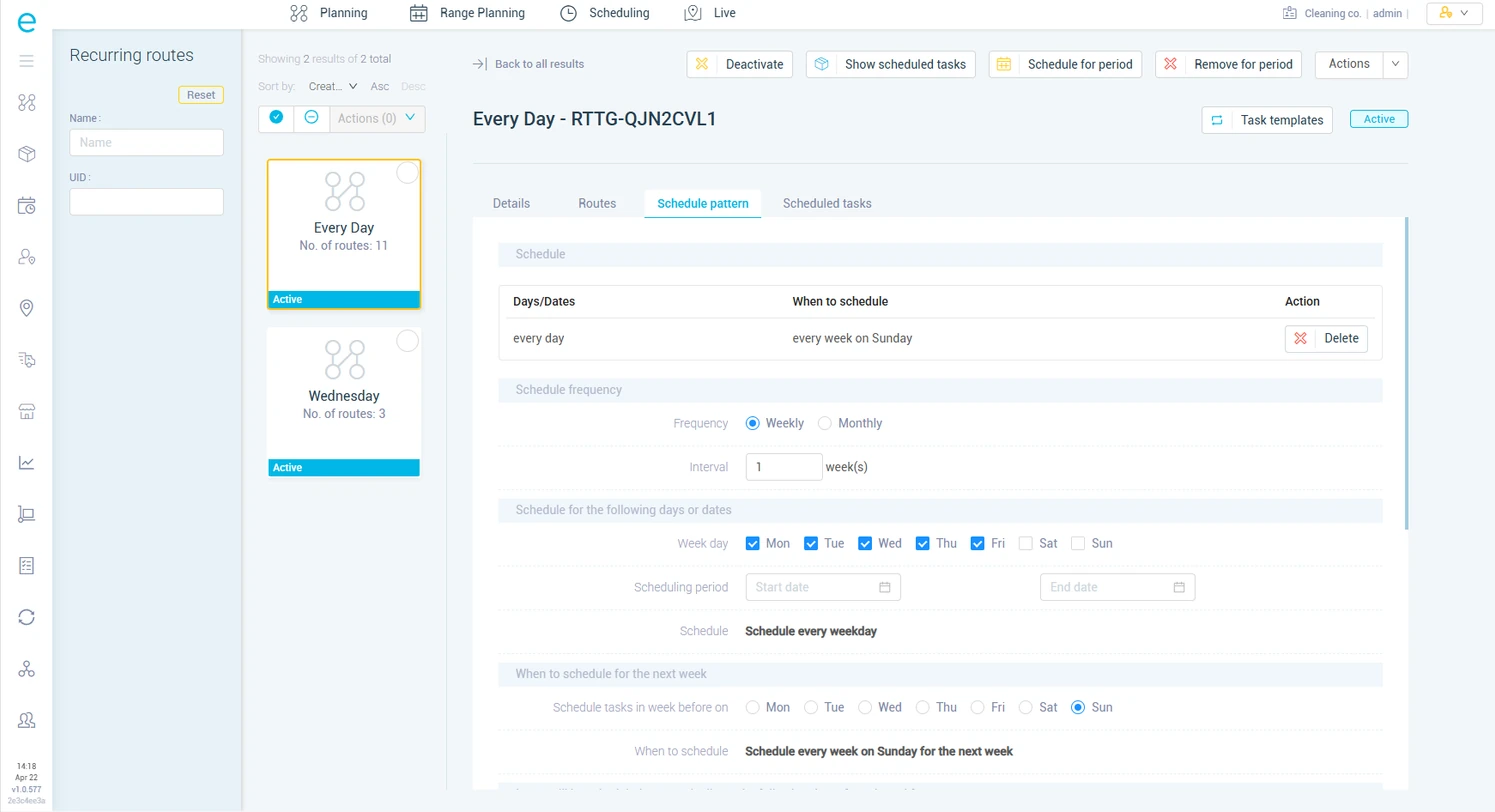This screenshot has width=1495, height=812.
Task: Click Schedule for period button
Action: [1065, 64]
